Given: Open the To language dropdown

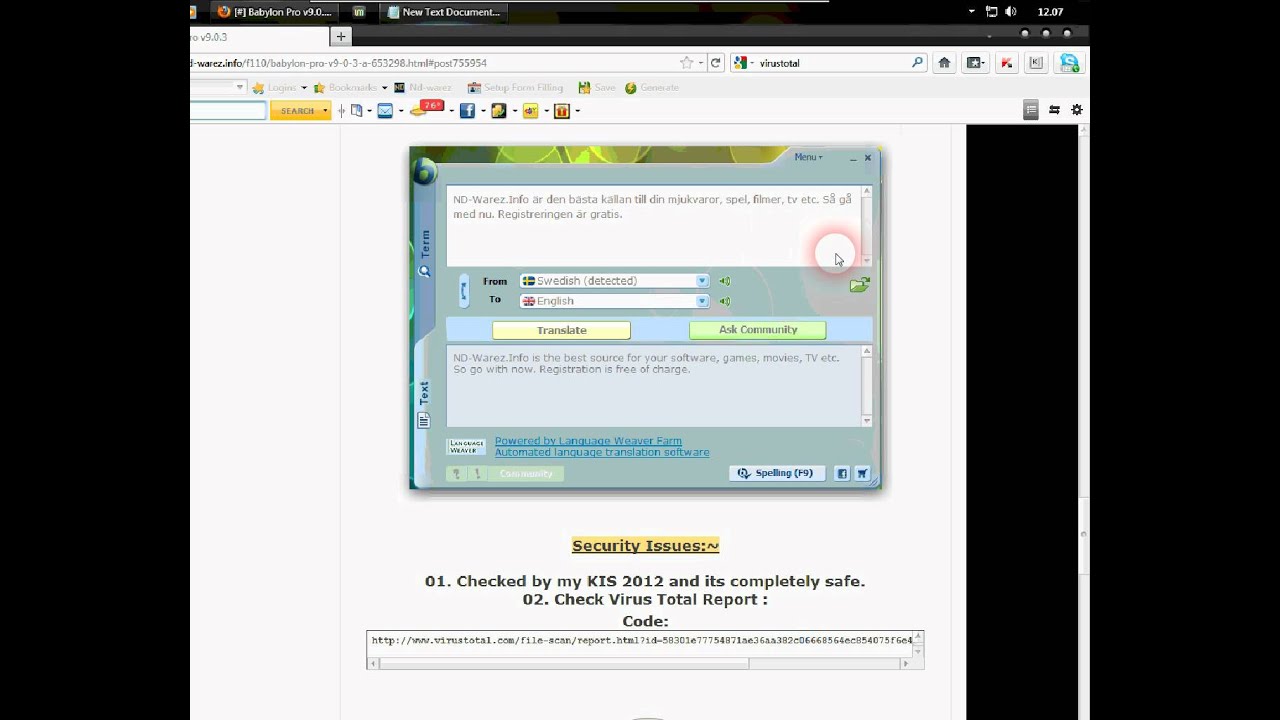Looking at the screenshot, I should pyautogui.click(x=702, y=301).
